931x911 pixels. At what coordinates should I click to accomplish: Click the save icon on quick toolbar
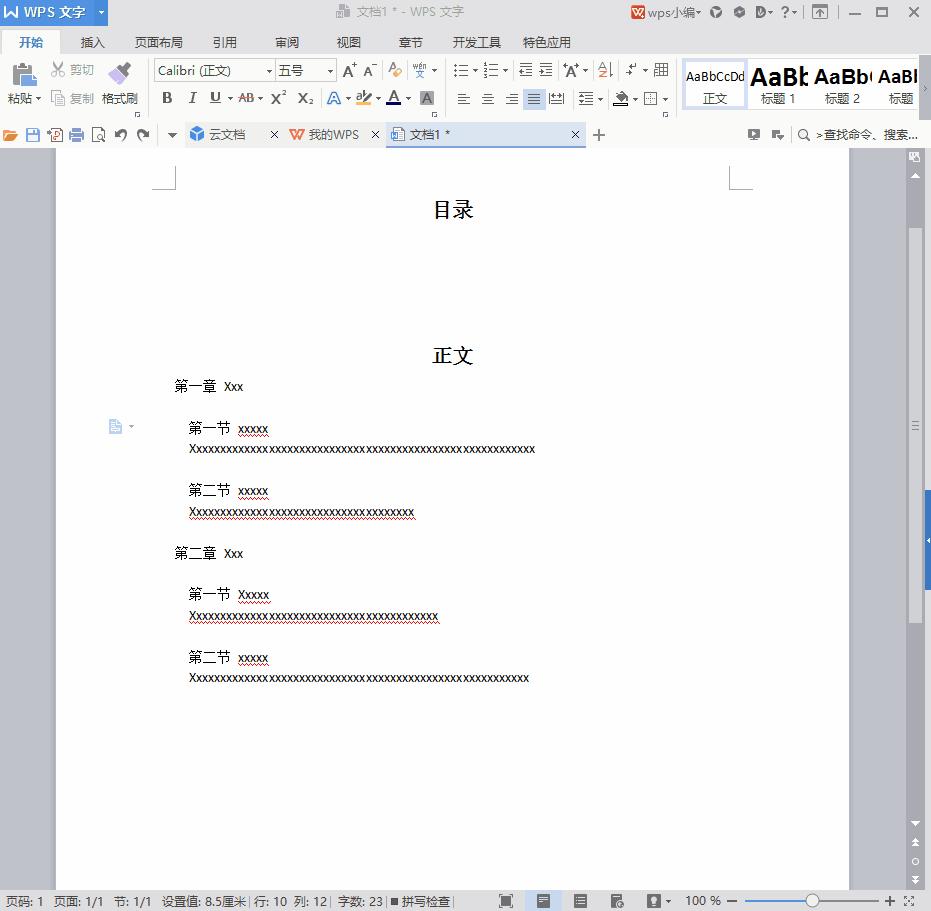click(35, 134)
